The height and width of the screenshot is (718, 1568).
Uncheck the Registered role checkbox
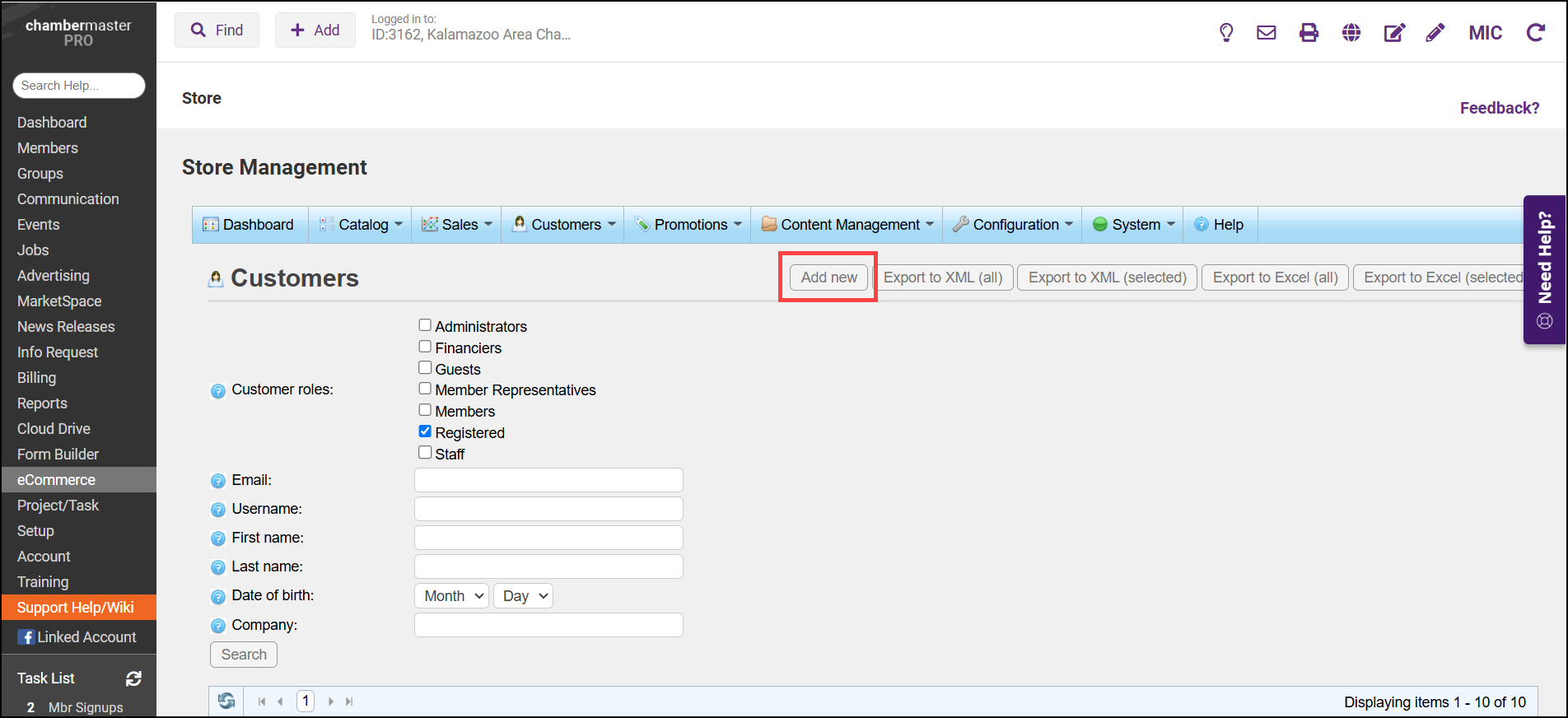point(425,431)
